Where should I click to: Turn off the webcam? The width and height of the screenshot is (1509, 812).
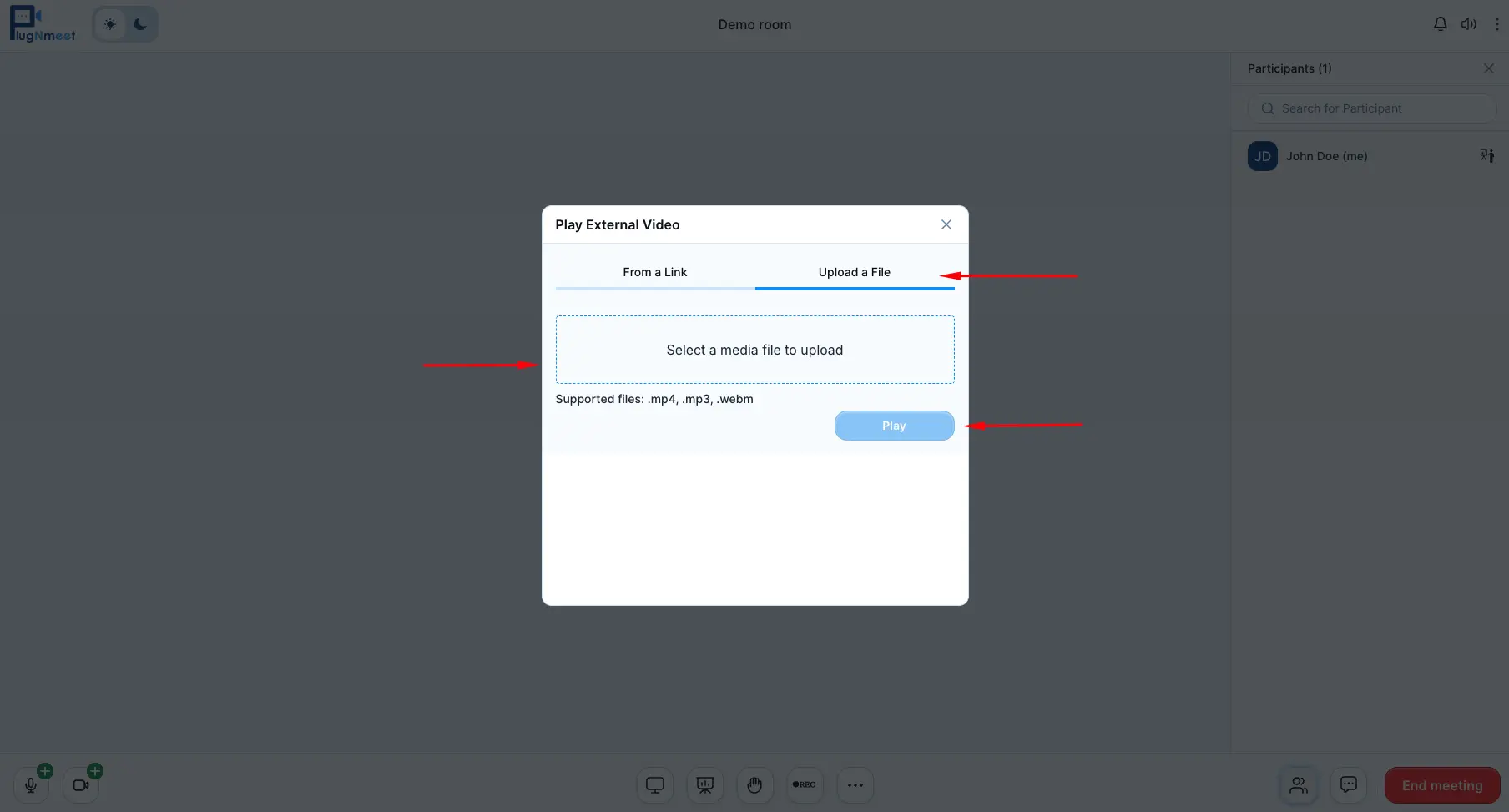(x=80, y=785)
